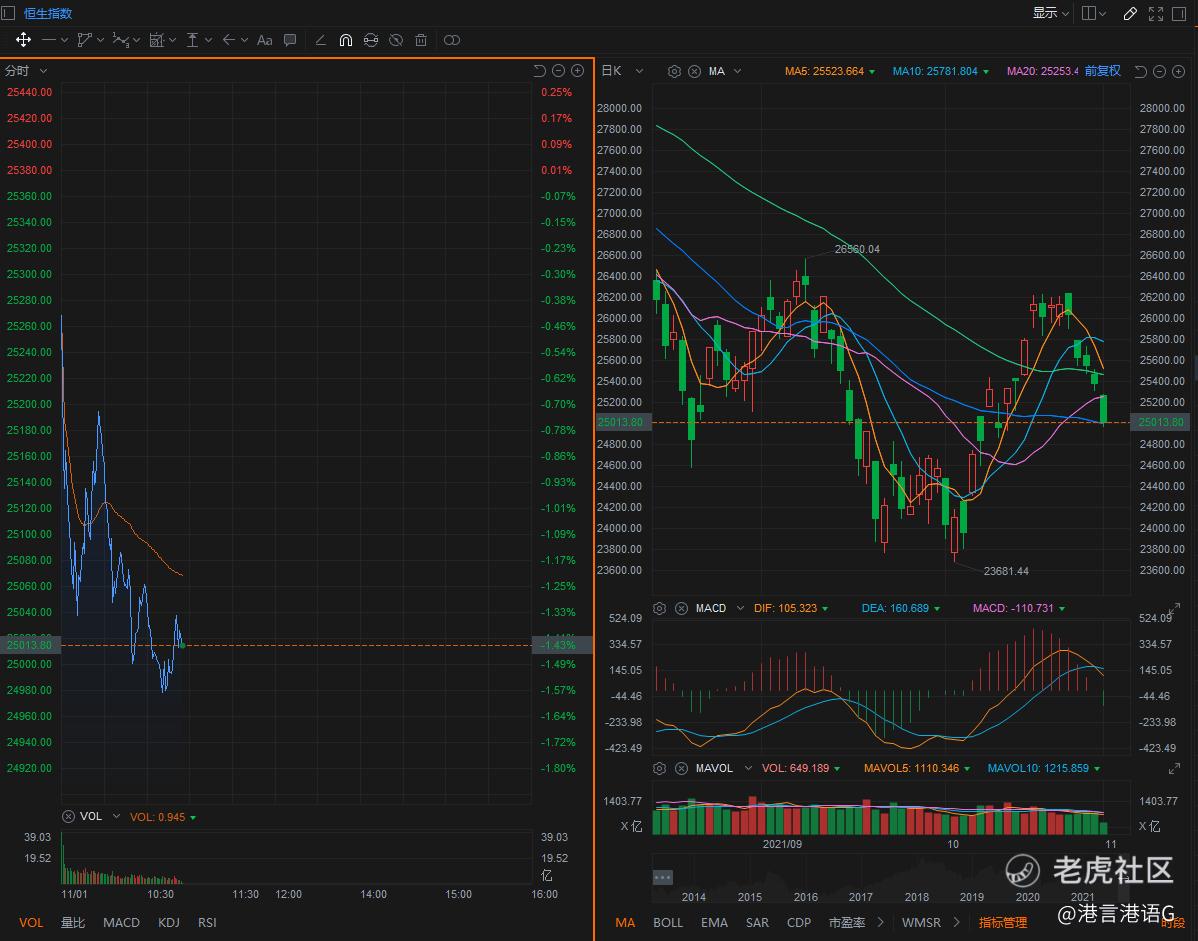Screen dimensions: 1198x941
Task: Select the KDJ tab under intraday chart
Action: (x=168, y=922)
